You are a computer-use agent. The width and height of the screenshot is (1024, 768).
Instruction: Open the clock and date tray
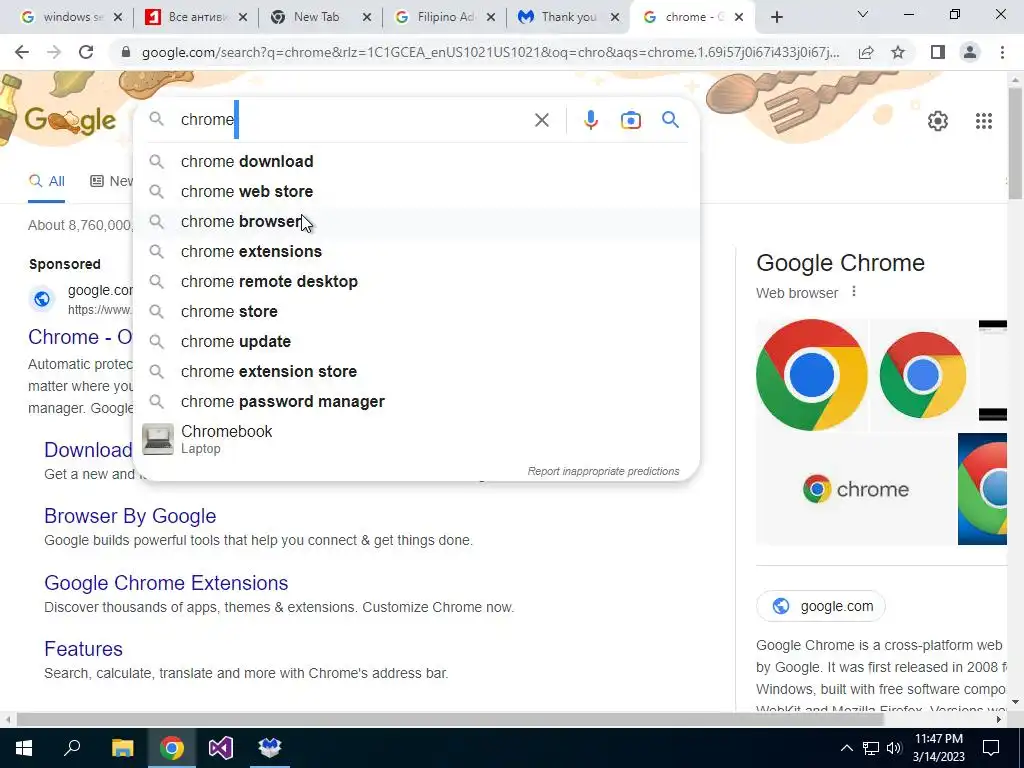938,748
